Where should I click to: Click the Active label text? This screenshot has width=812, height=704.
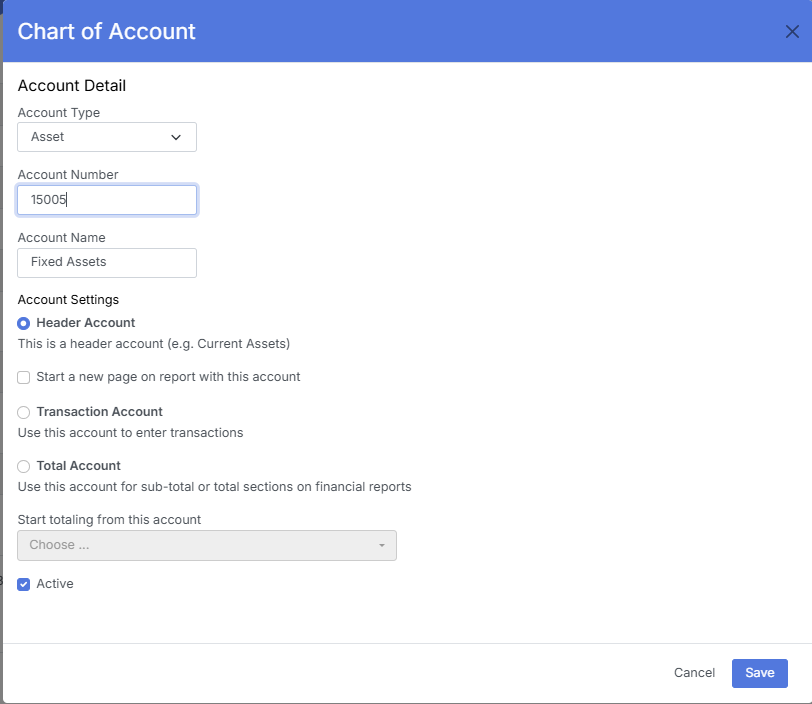[55, 584]
